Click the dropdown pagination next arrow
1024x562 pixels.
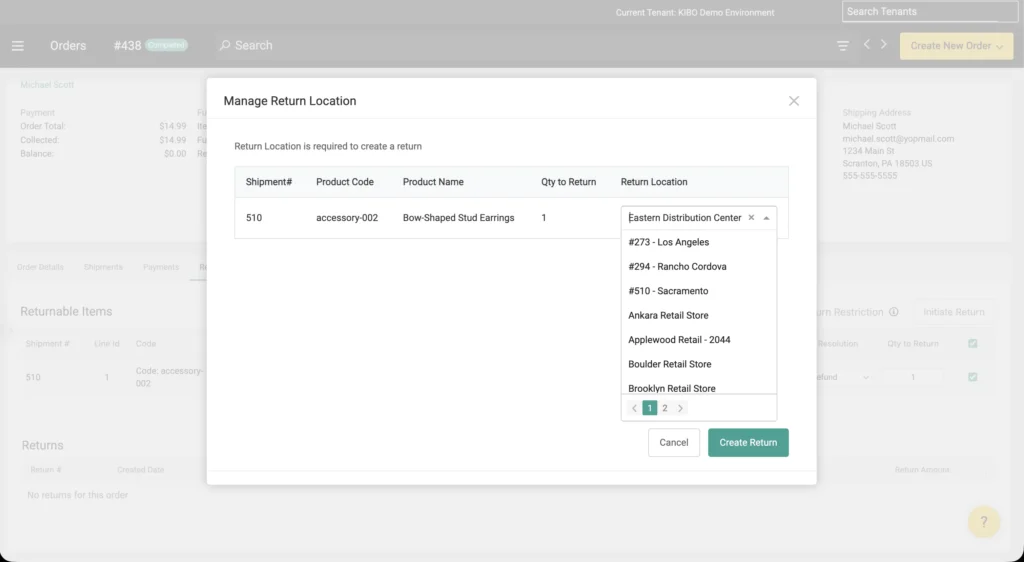pyautogui.click(x=681, y=408)
